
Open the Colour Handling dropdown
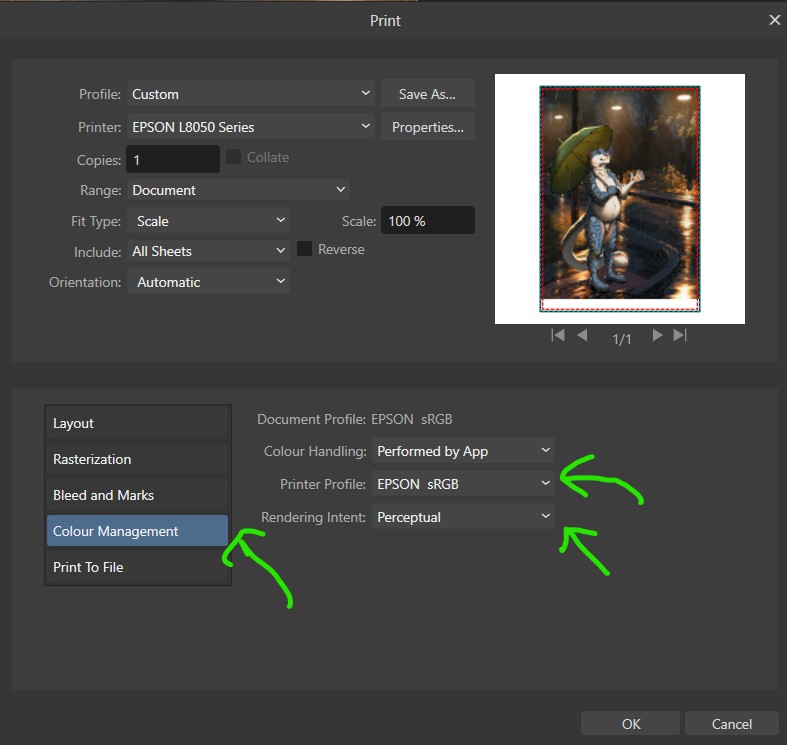[463, 451]
